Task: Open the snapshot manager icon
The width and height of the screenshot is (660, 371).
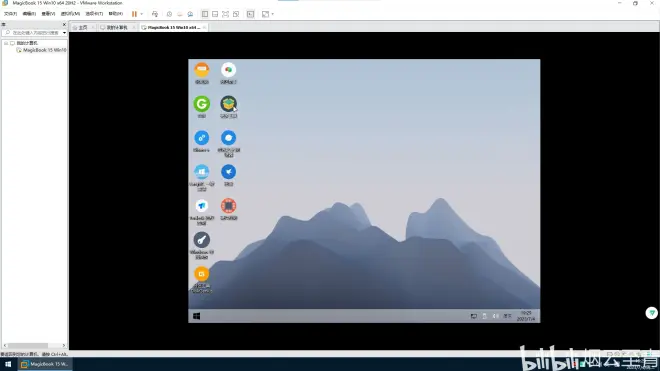Action: click(190, 14)
